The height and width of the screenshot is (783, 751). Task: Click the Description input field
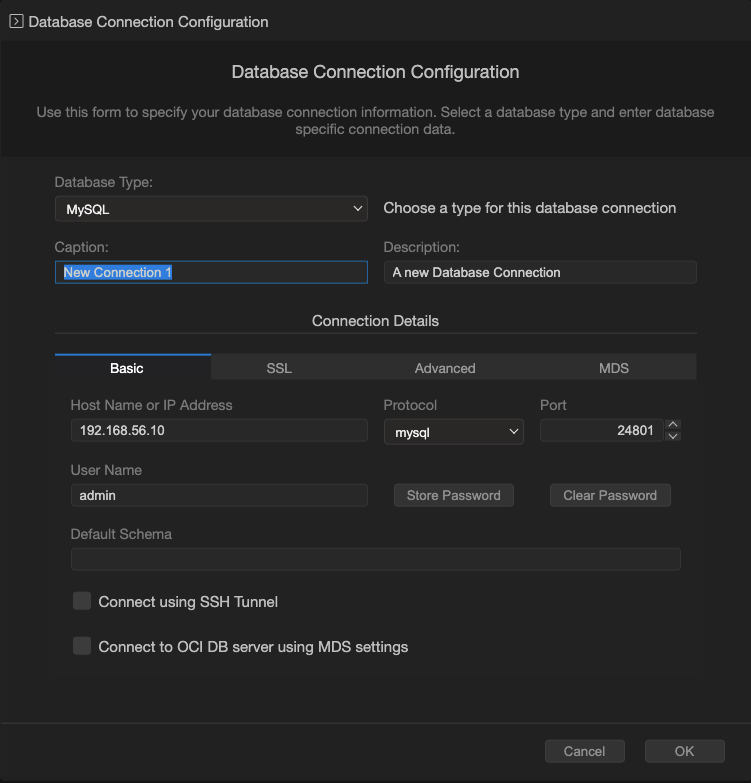540,272
